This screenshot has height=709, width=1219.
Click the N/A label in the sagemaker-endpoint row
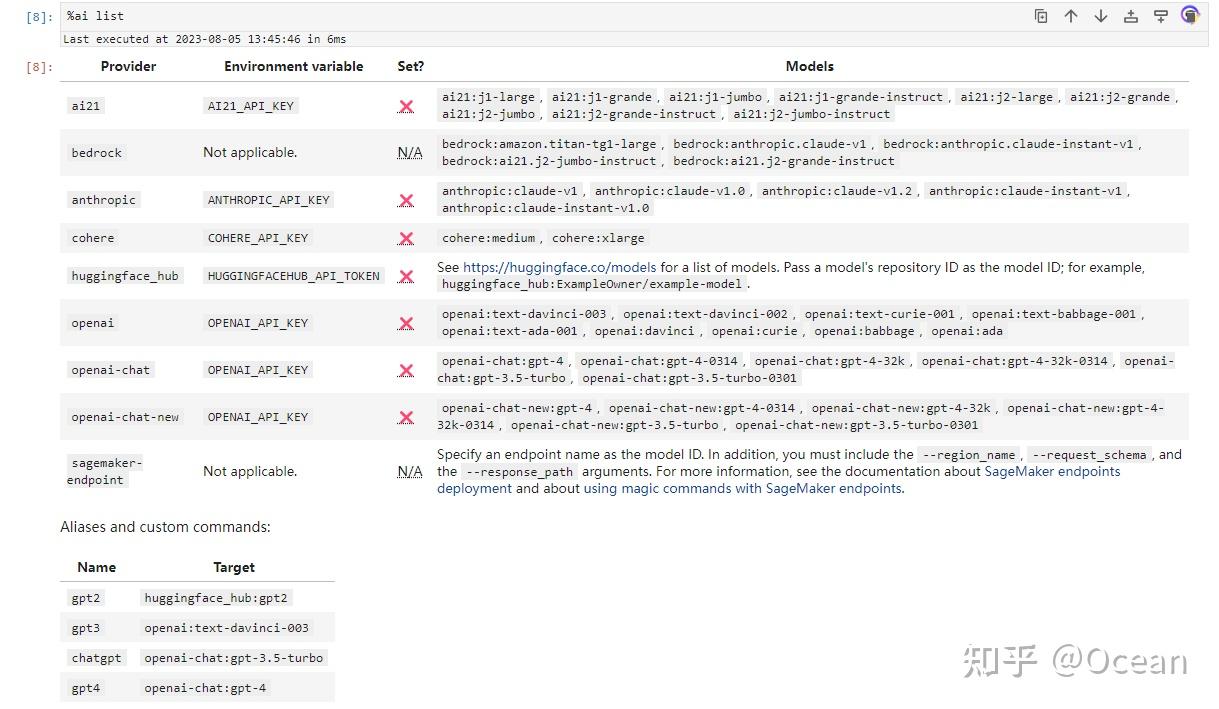[x=410, y=471]
